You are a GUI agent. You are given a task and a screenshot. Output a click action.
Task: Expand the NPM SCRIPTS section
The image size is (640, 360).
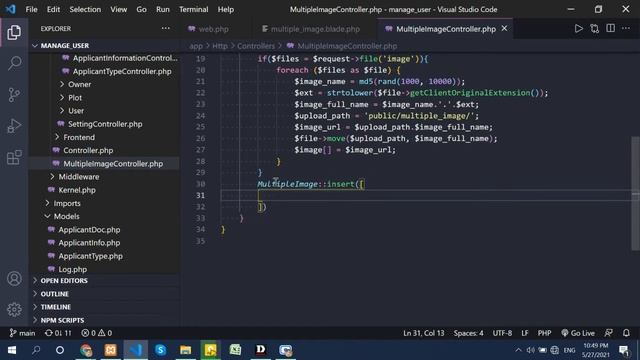pyautogui.click(x=62, y=320)
